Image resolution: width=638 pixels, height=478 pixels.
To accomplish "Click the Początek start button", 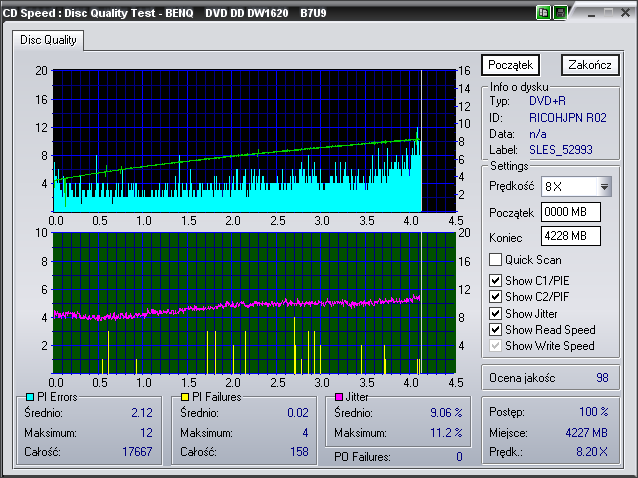I will click(x=510, y=65).
